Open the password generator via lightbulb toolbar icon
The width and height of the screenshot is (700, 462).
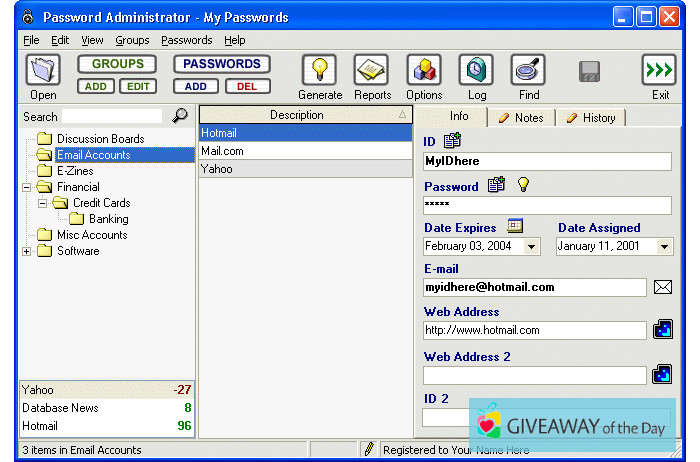point(319,71)
